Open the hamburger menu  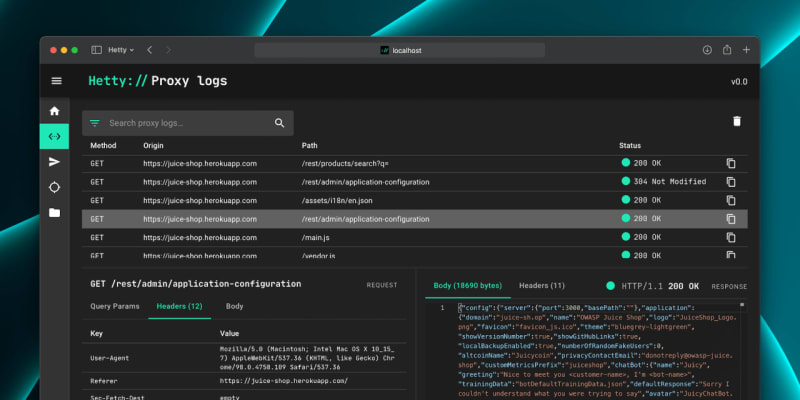pos(56,81)
